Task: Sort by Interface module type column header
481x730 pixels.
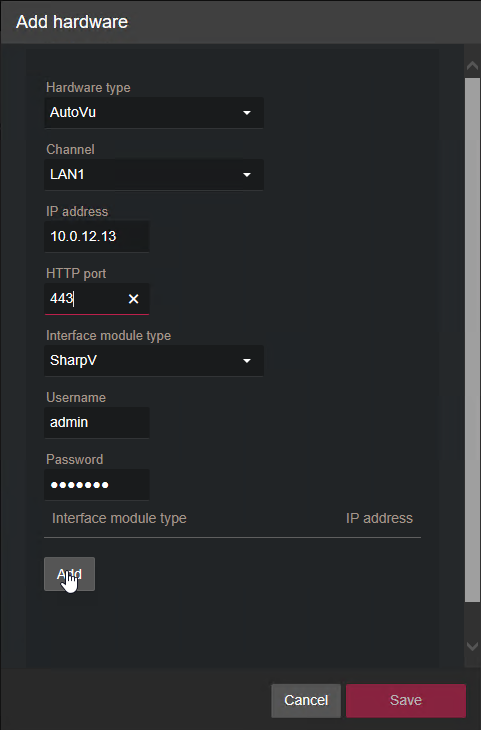Action: [x=119, y=518]
